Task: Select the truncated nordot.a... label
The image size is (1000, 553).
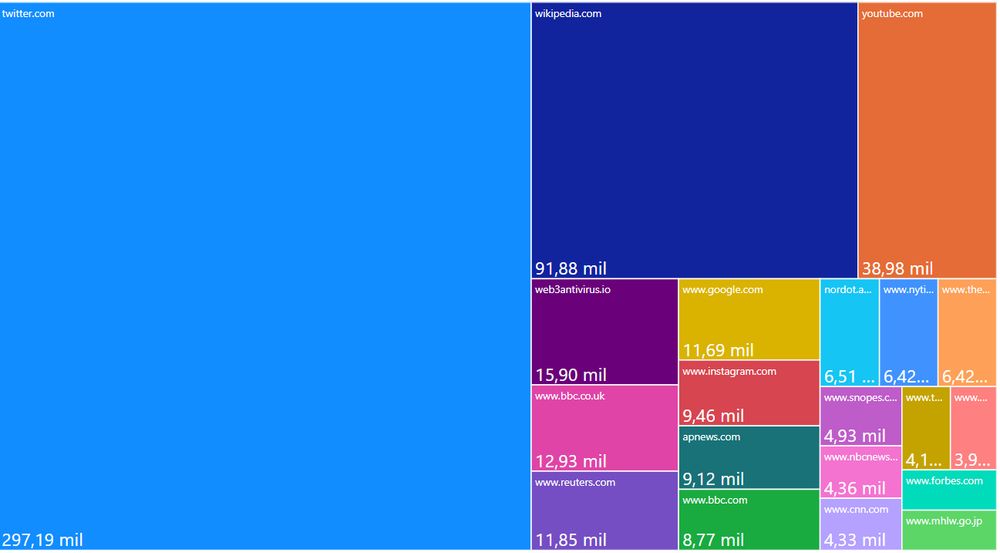Action: click(848, 290)
